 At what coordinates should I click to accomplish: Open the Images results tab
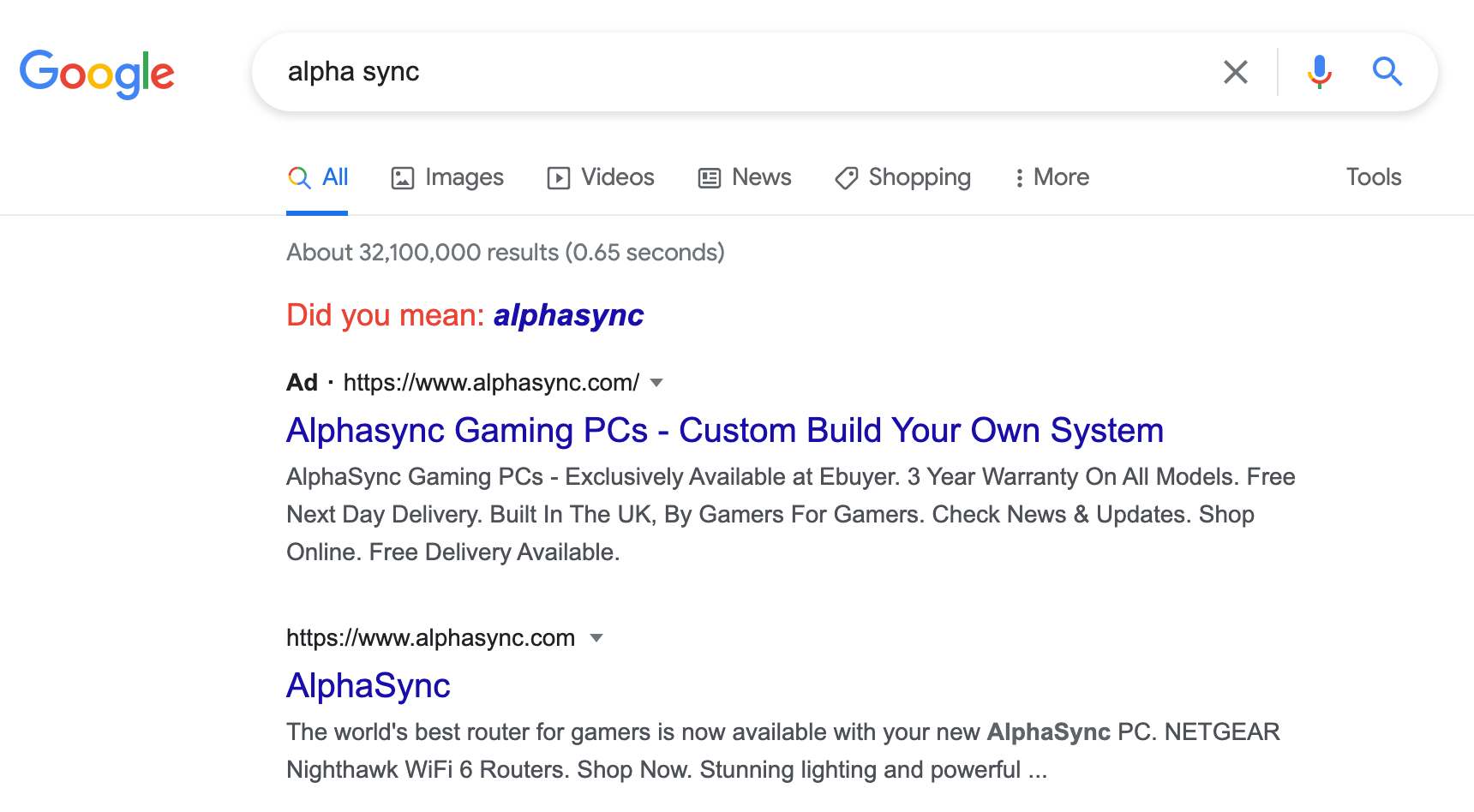coord(447,177)
